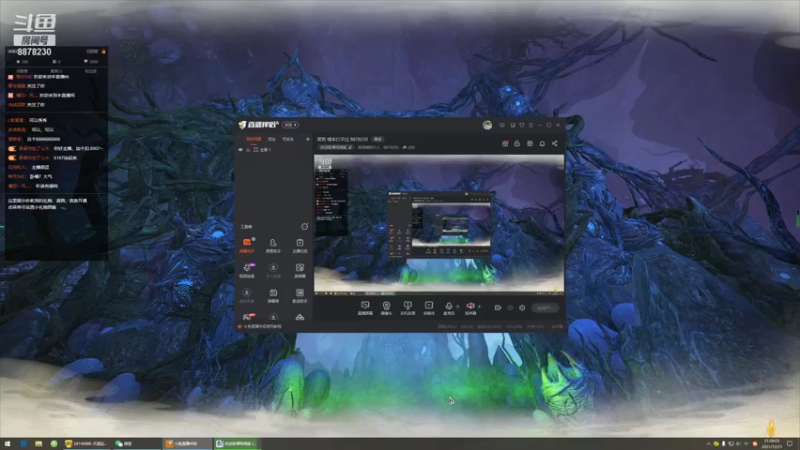Viewport: 800px width, 450px height.
Task: Click the video media source icon
Action: pyautogui.click(x=429, y=308)
